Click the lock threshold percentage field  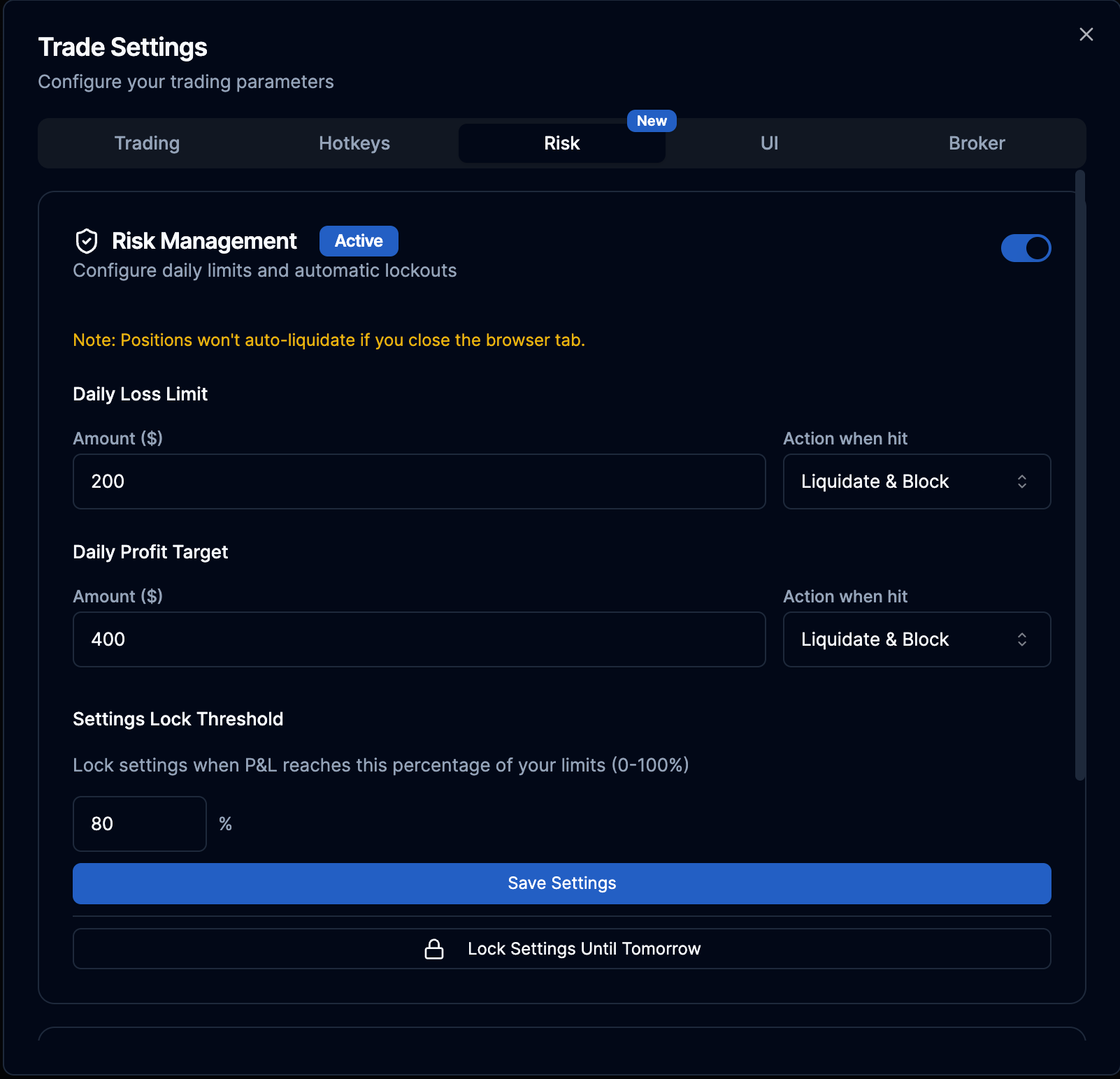click(140, 824)
